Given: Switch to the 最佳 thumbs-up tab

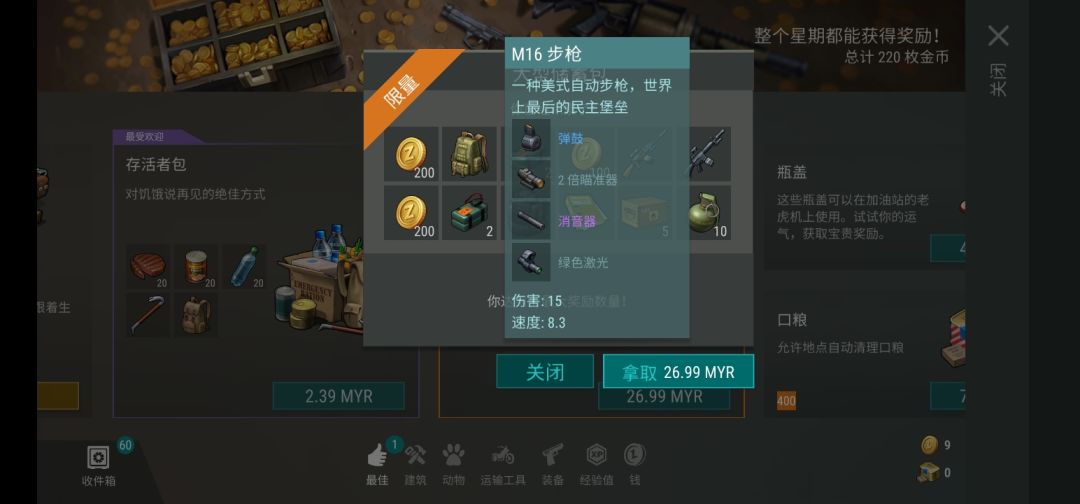Looking at the screenshot, I should pos(377,462).
